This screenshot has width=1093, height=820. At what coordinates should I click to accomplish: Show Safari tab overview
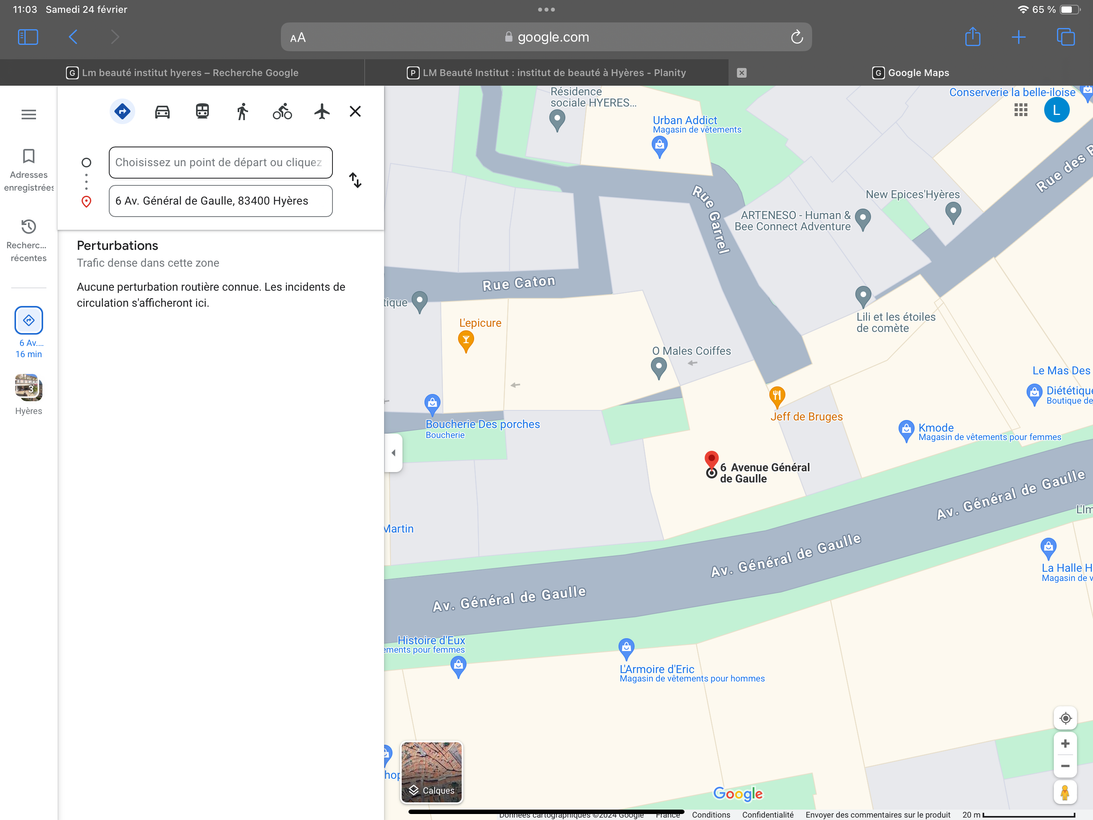tap(1066, 37)
